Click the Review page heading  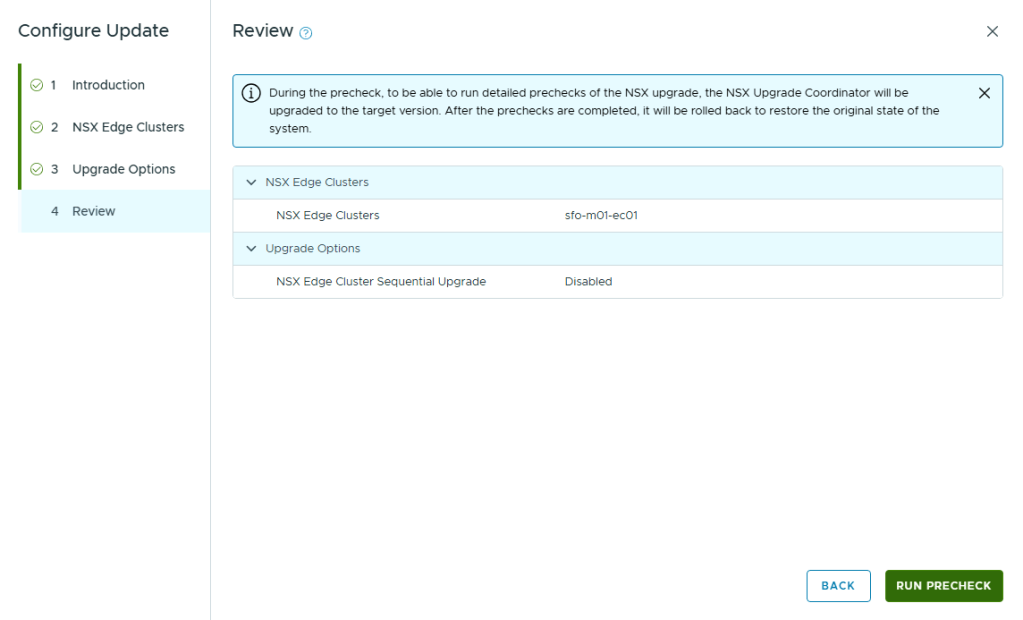point(262,31)
